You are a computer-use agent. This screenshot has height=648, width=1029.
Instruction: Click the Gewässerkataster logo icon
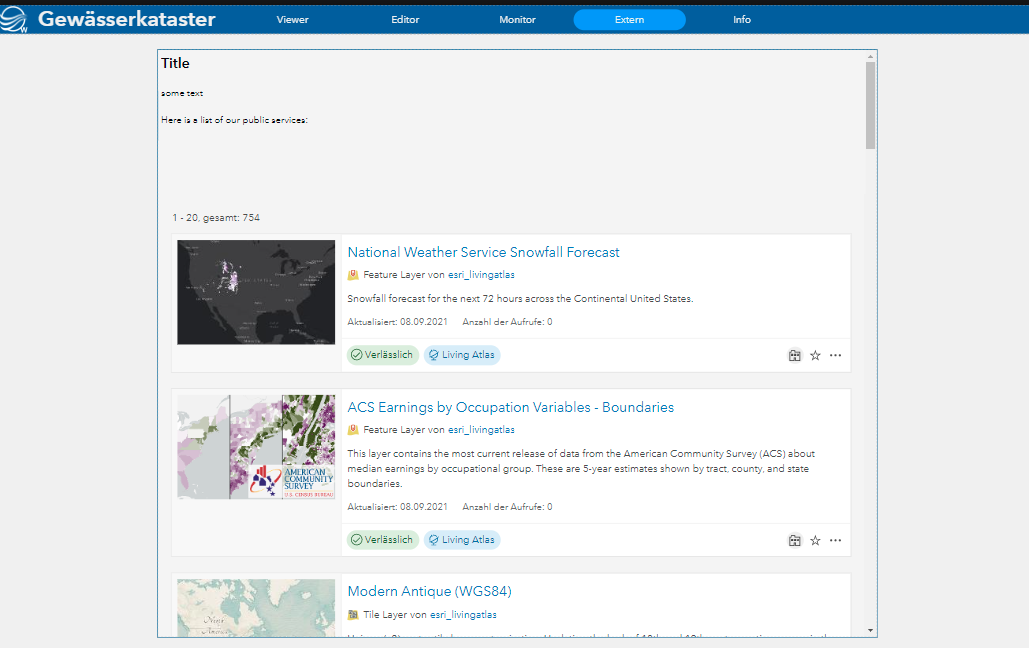14,19
